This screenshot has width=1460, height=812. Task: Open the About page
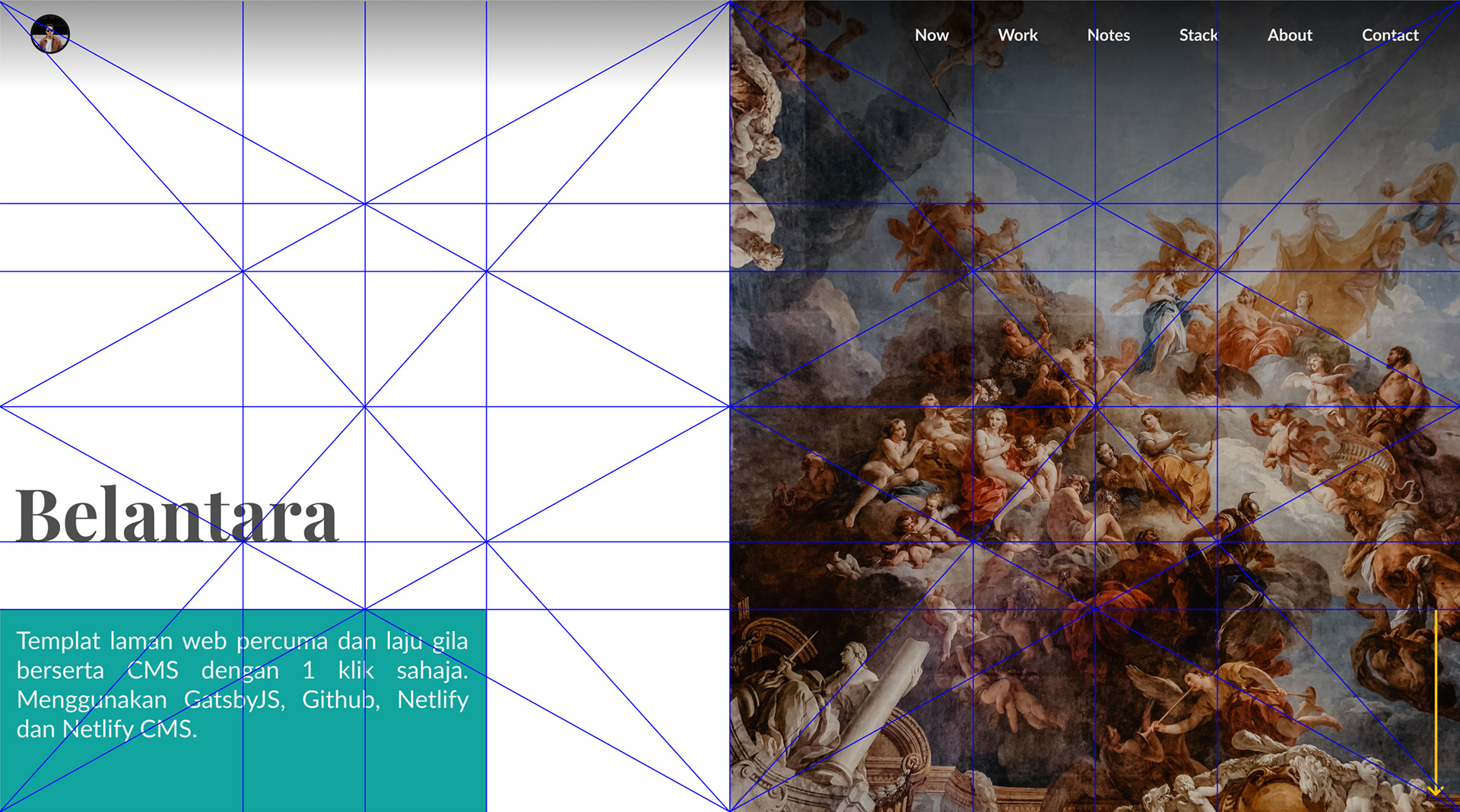click(1290, 35)
